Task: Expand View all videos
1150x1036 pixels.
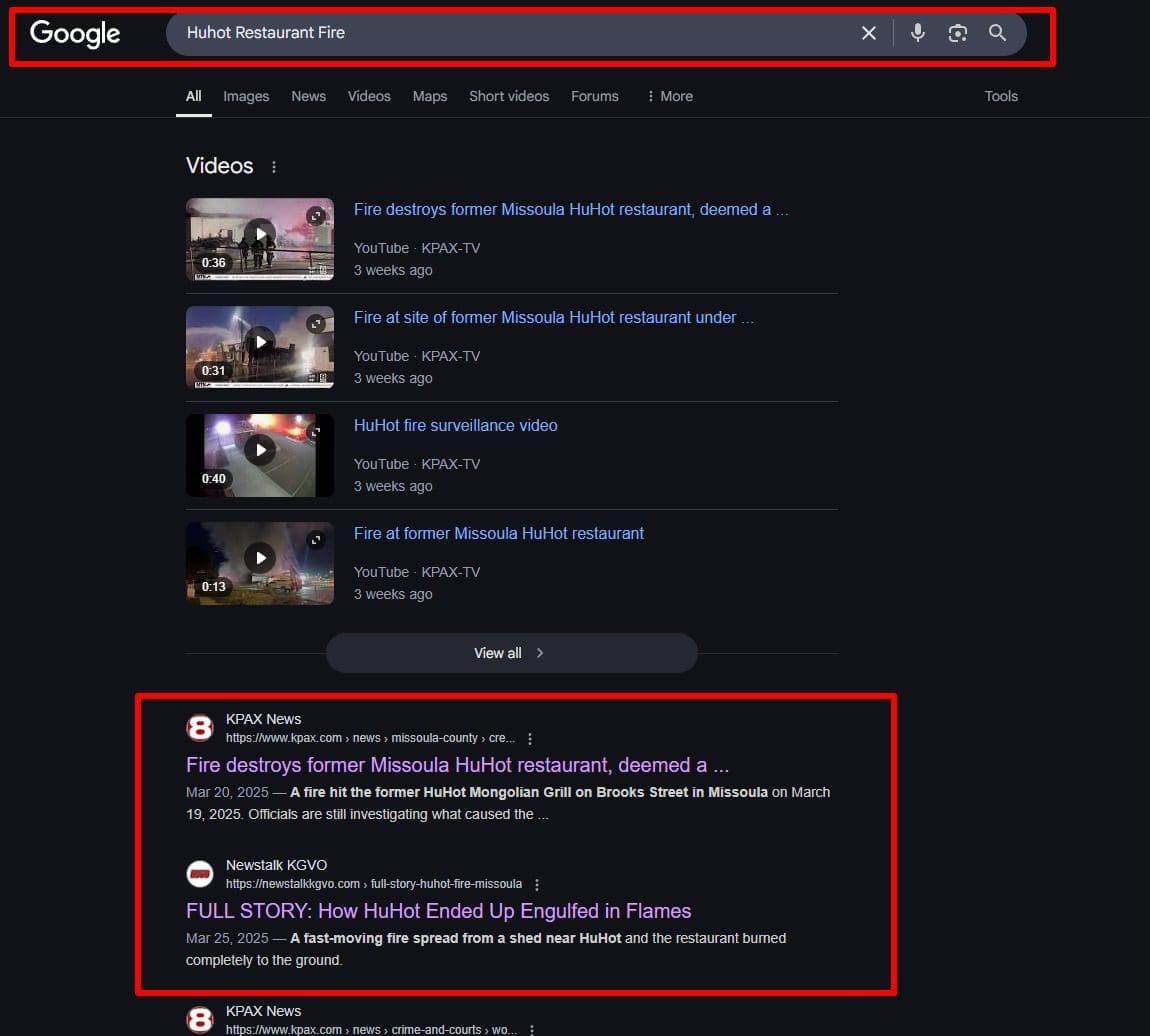Action: point(511,653)
